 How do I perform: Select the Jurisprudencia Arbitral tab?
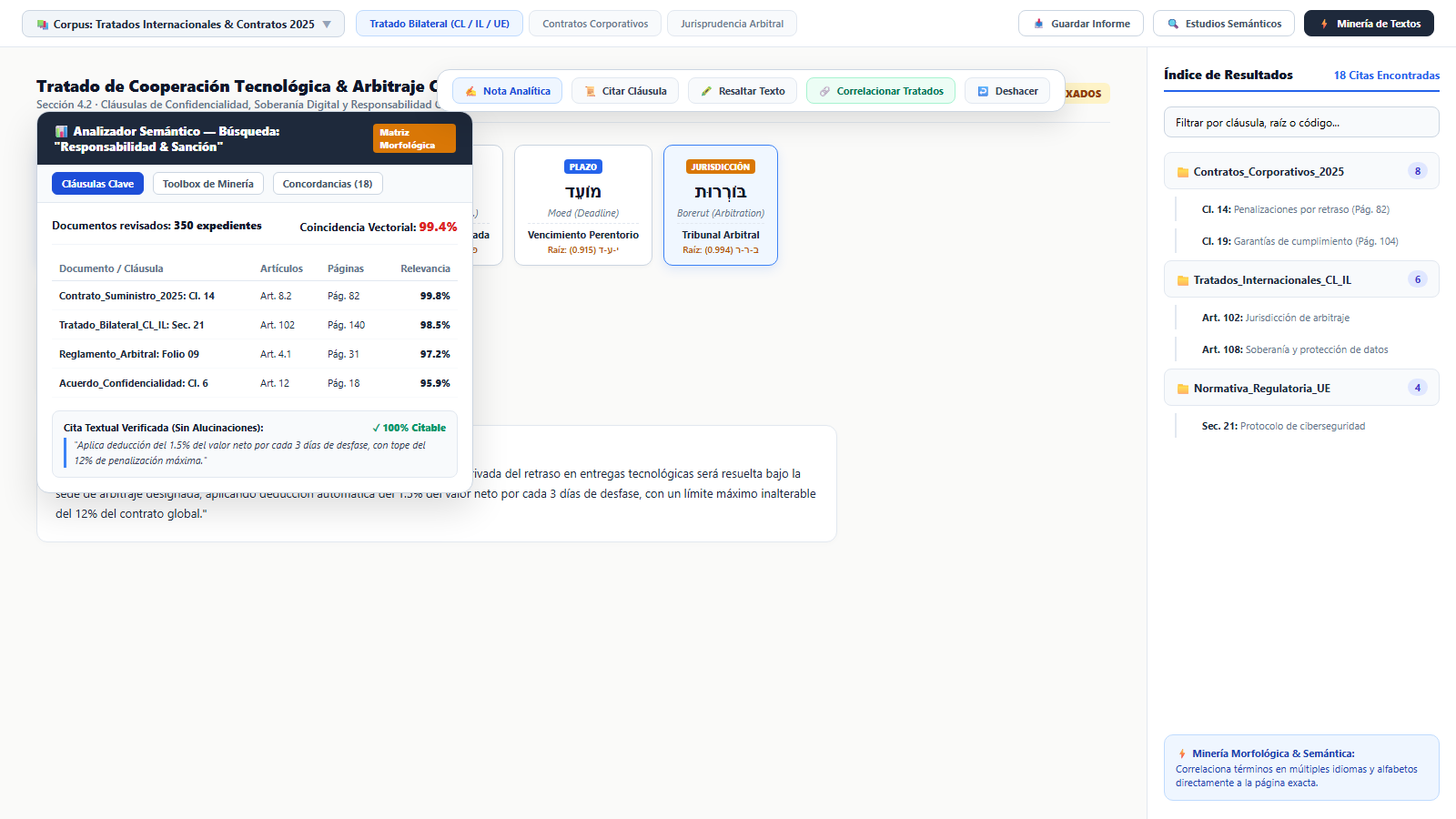click(732, 24)
